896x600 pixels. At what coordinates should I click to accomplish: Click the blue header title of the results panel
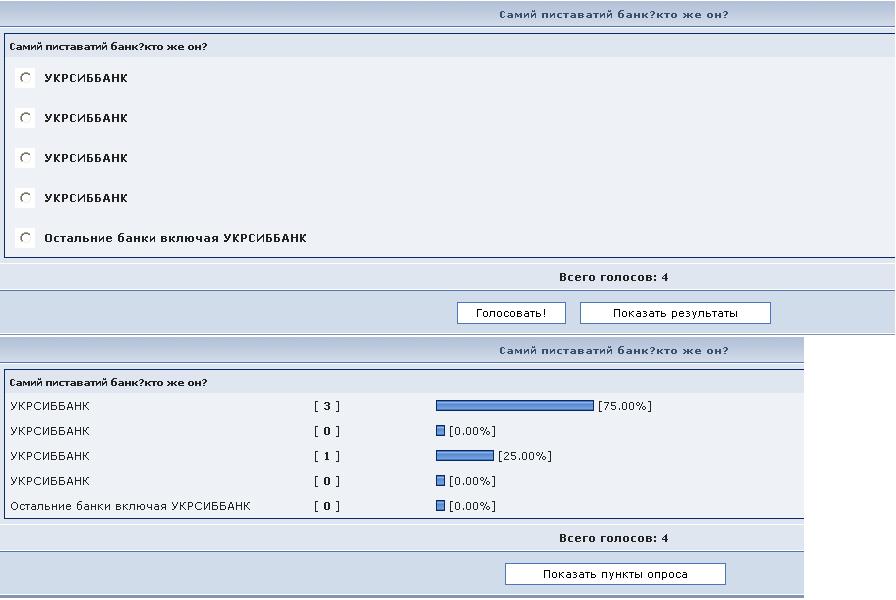614,351
